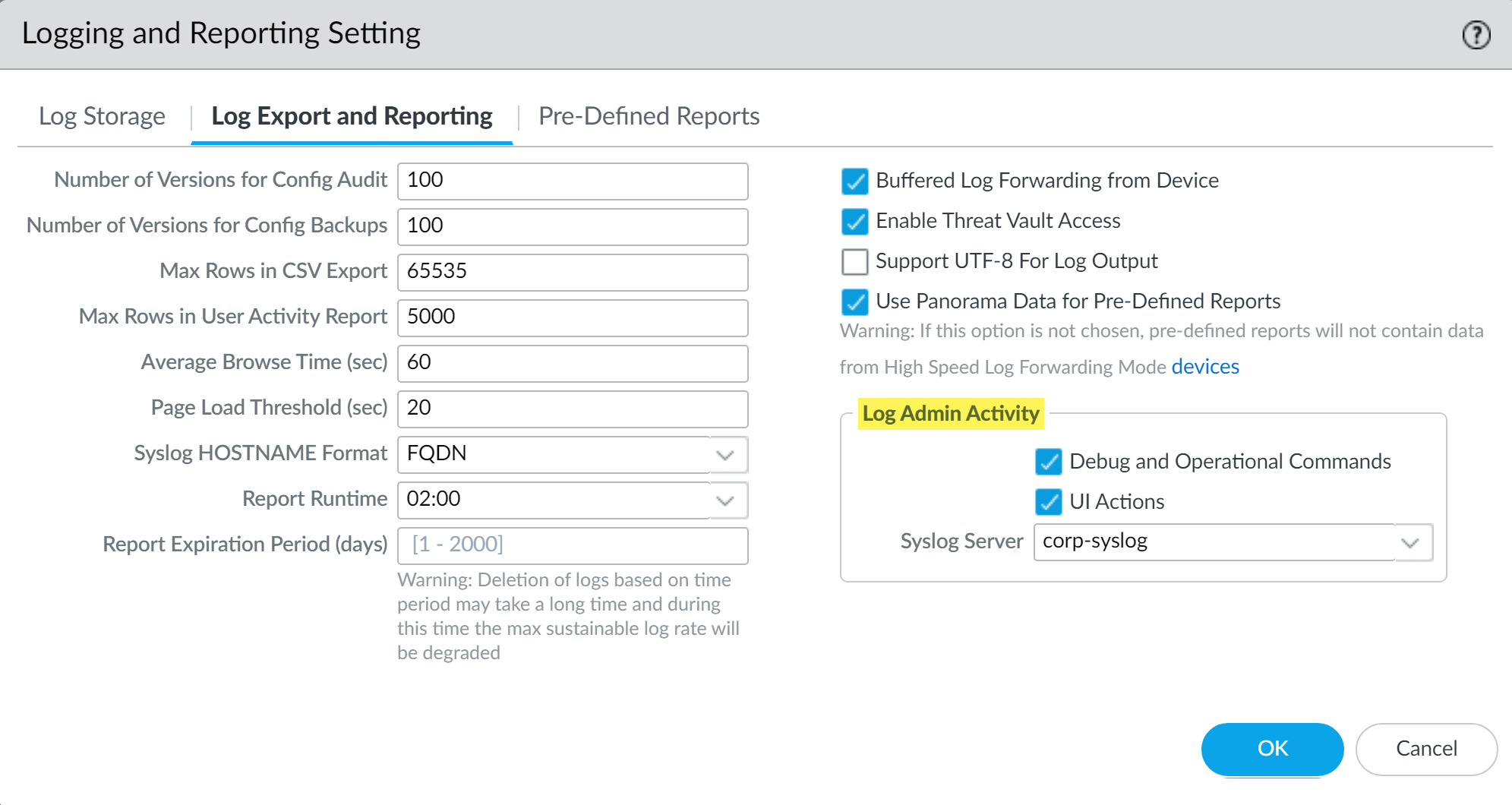Image resolution: width=1512 pixels, height=805 pixels.
Task: Expand the Syslog Server dropdown
Action: [x=1410, y=542]
